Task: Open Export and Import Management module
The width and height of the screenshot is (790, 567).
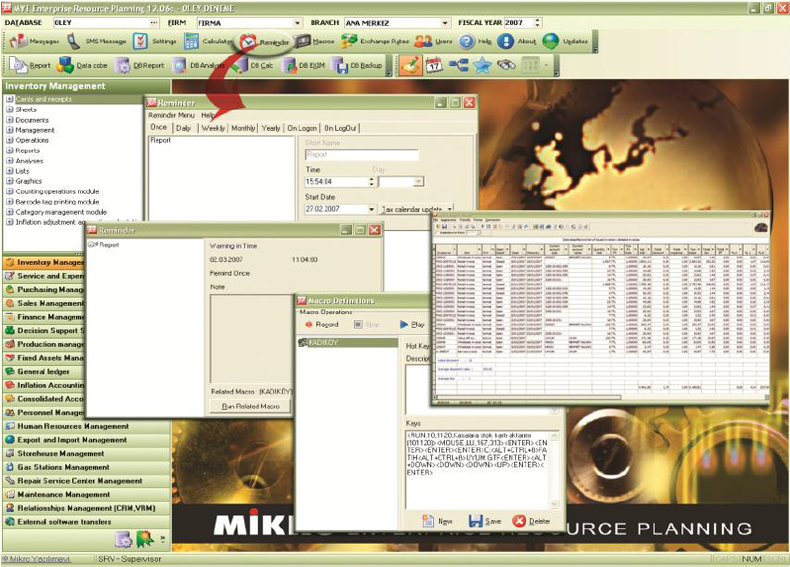Action: [x=87, y=439]
